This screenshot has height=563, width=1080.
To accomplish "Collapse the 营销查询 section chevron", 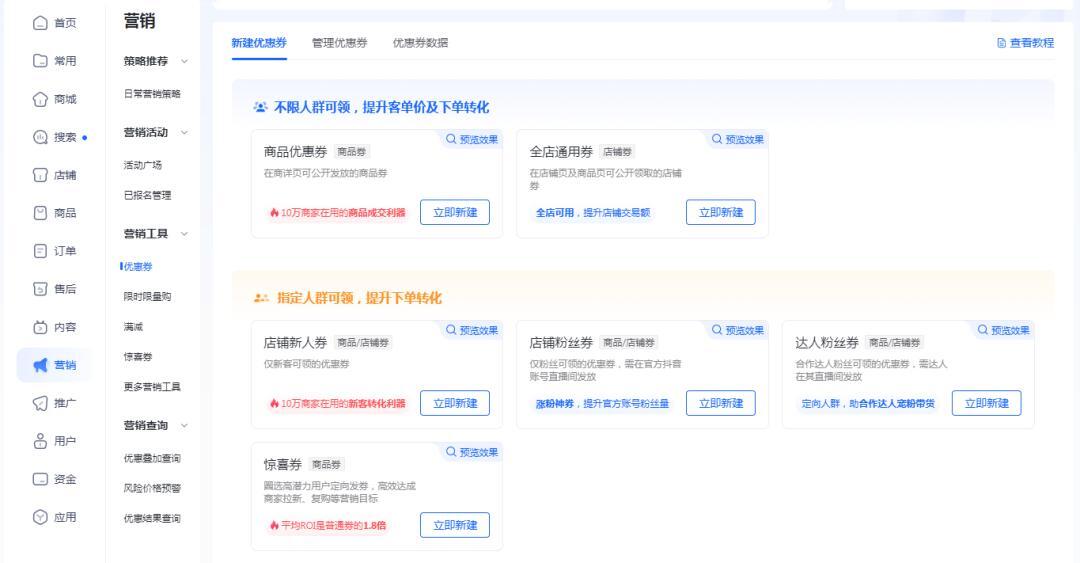I will pyautogui.click(x=184, y=425).
